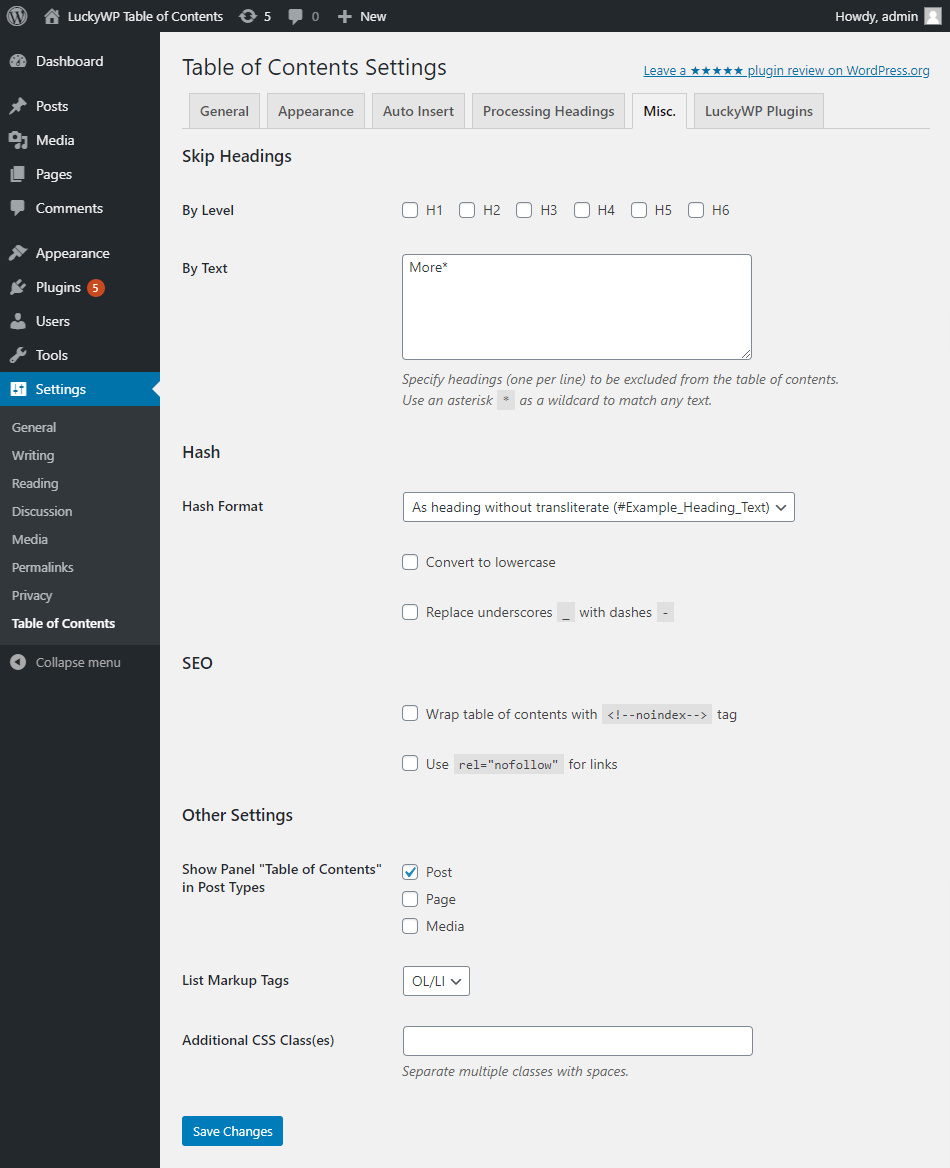Click the plus New icon in admin bar

pyautogui.click(x=345, y=16)
